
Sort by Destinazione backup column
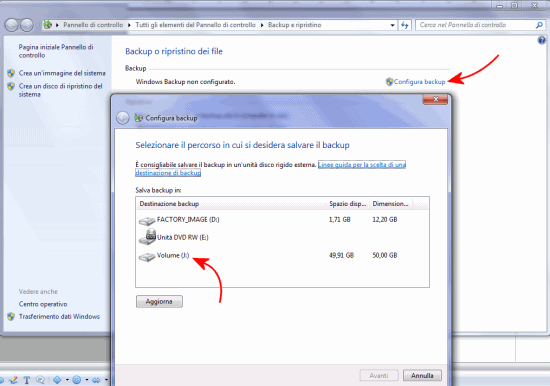[x=231, y=204]
